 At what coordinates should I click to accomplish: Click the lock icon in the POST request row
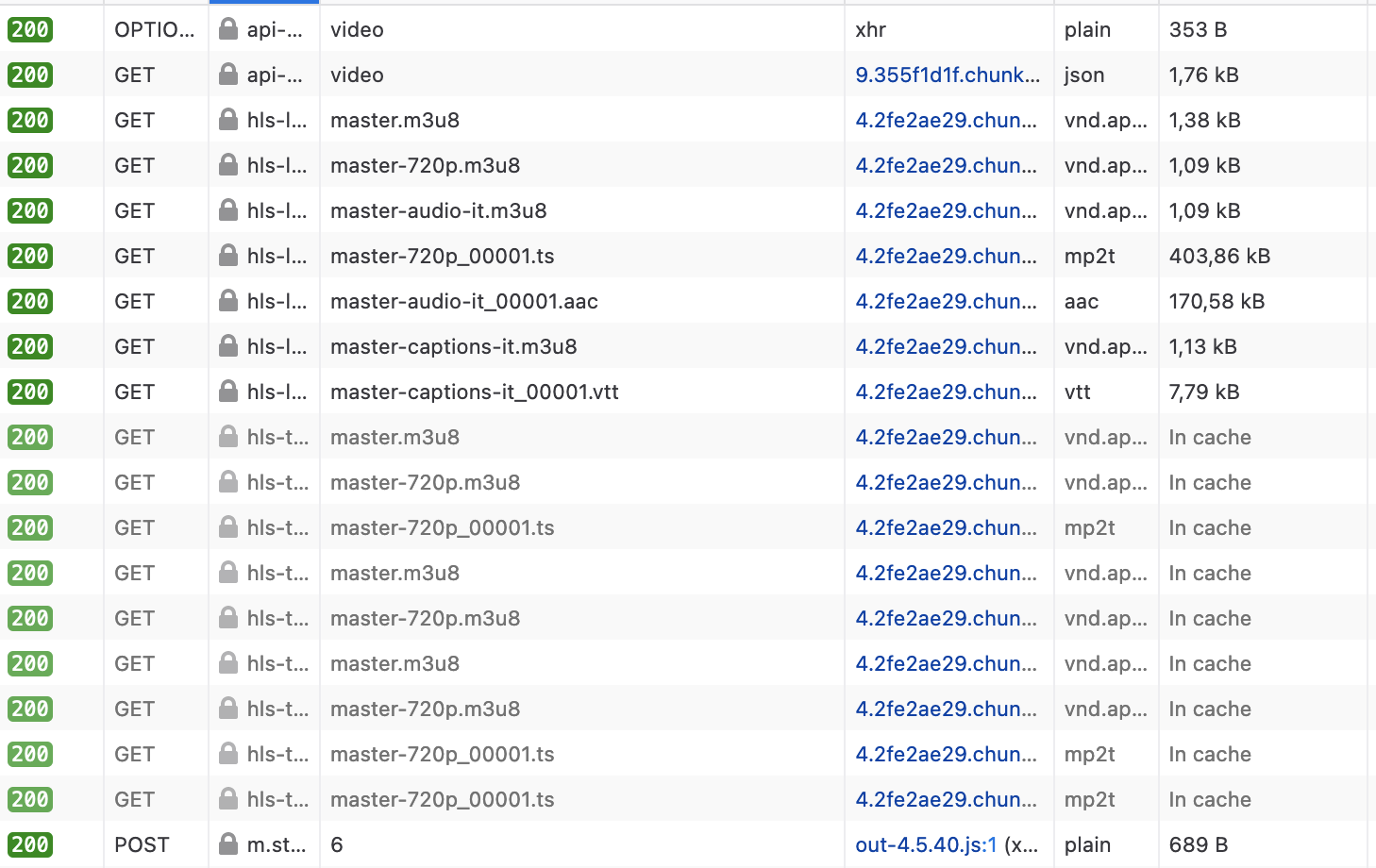(x=227, y=844)
